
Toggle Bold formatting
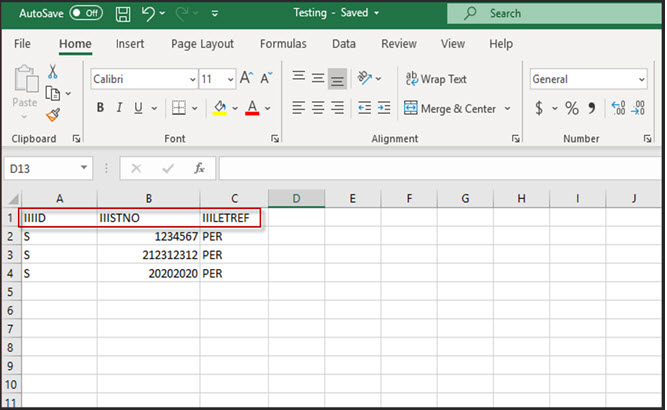coord(100,108)
